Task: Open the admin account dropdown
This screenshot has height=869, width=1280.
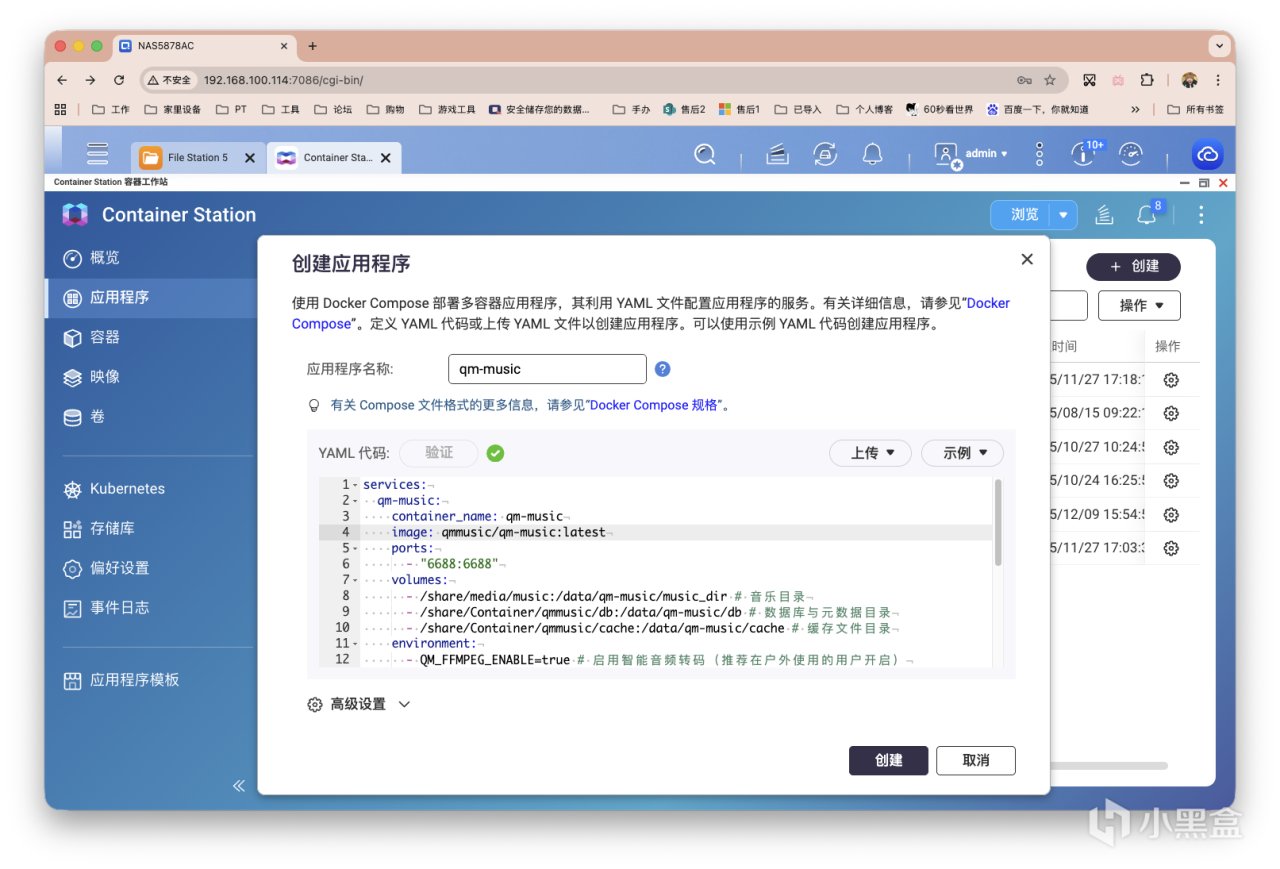Action: click(986, 154)
